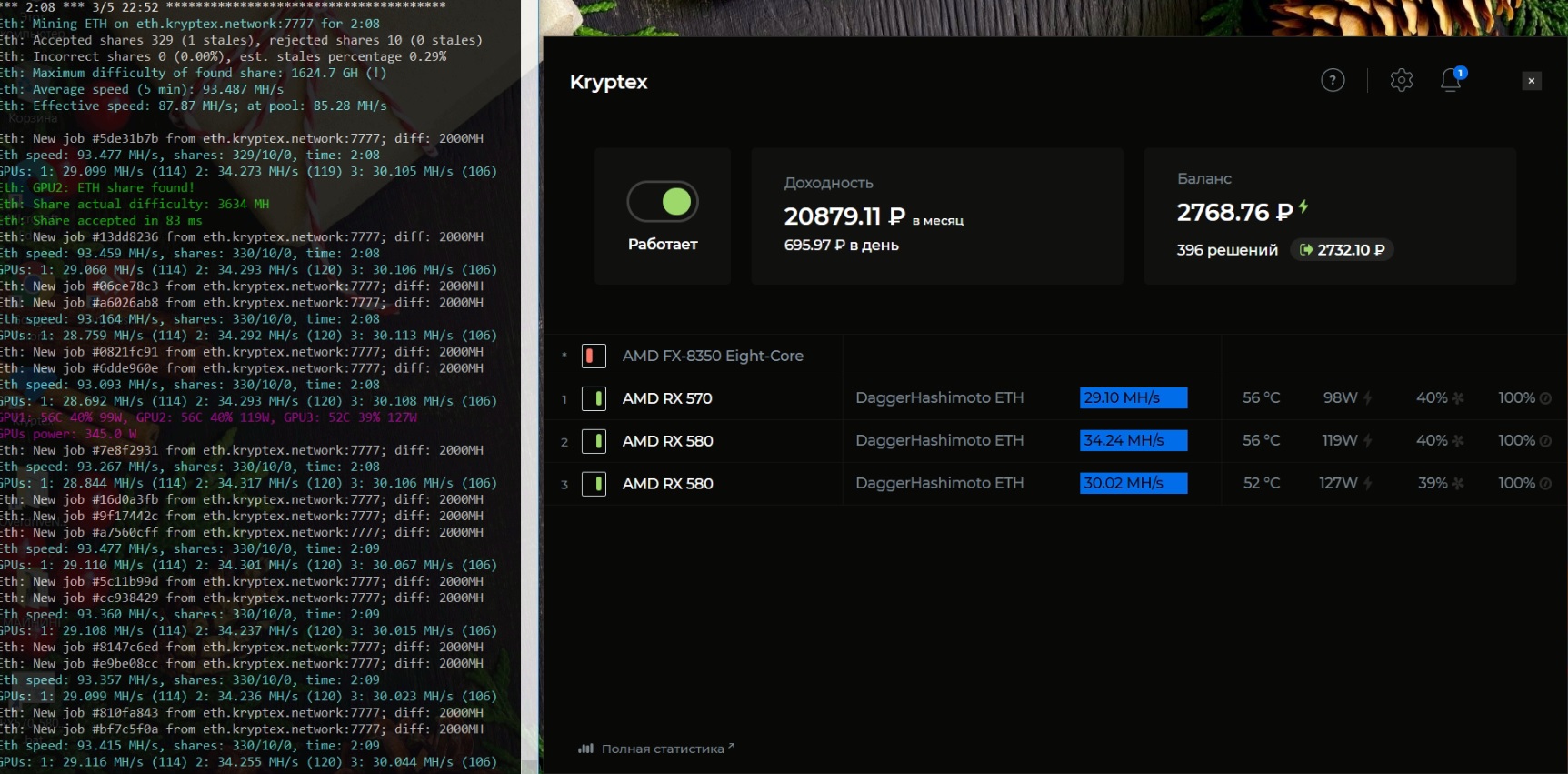Select the AMD FX-8350 Eight-Core name

point(713,356)
